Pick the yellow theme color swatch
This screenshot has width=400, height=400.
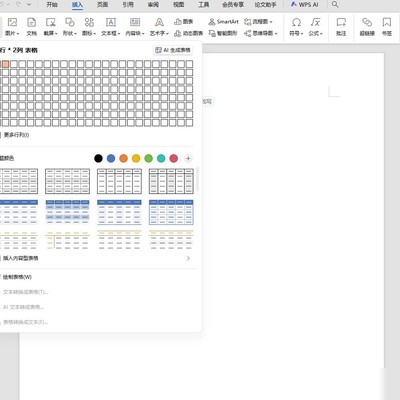click(x=136, y=158)
